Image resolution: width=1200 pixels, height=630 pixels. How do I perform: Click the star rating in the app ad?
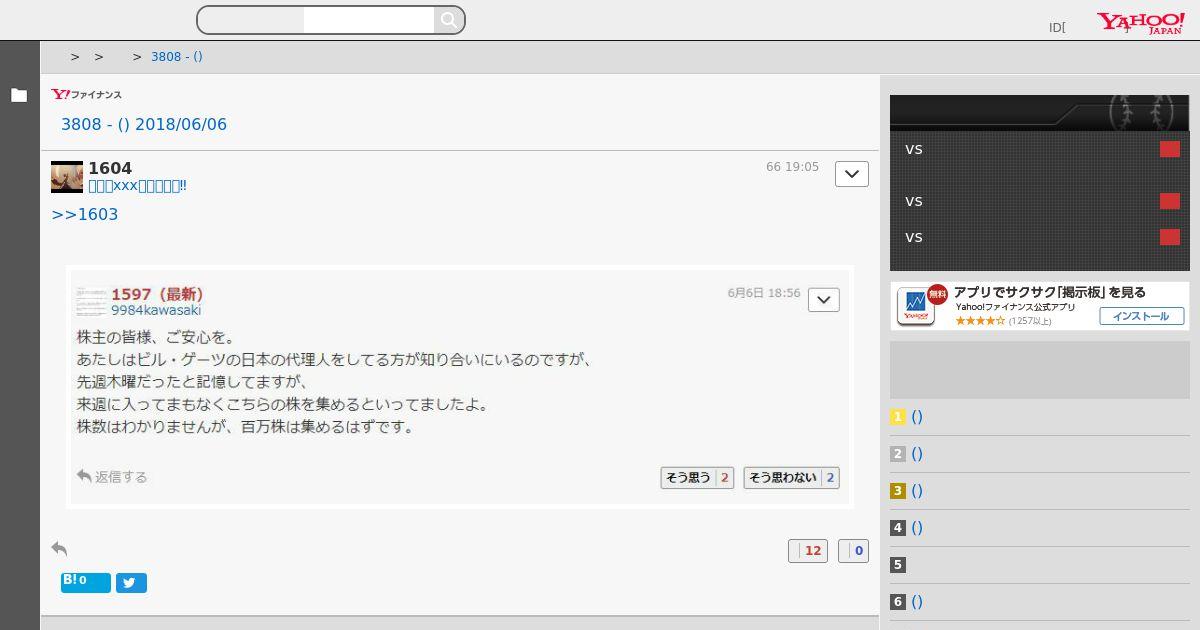click(980, 321)
